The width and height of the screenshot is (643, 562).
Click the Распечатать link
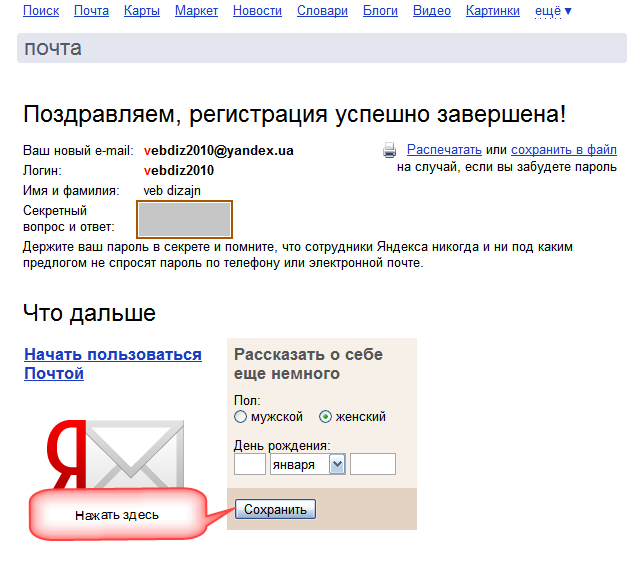click(x=444, y=150)
